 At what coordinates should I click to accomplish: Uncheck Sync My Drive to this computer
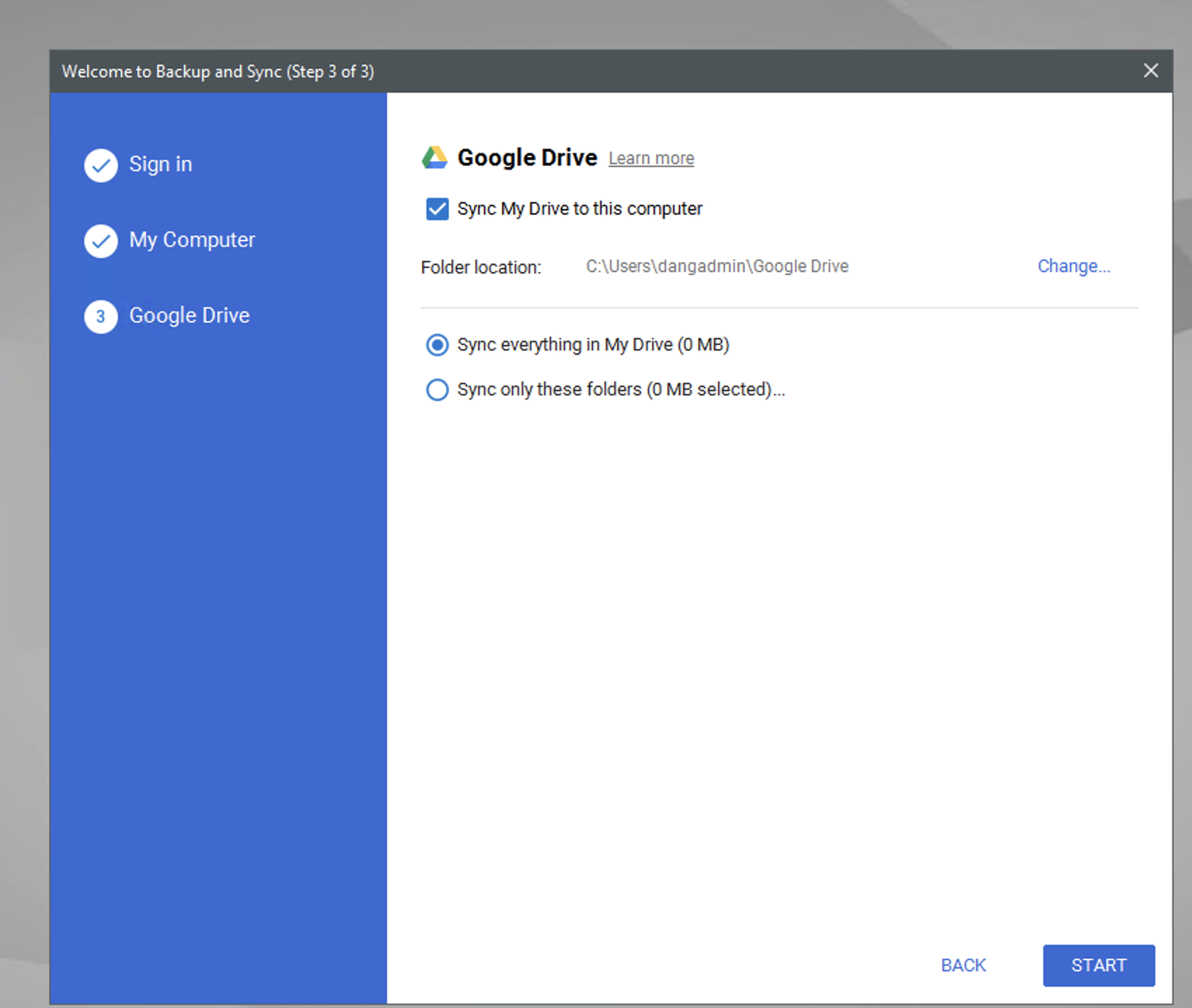point(438,209)
